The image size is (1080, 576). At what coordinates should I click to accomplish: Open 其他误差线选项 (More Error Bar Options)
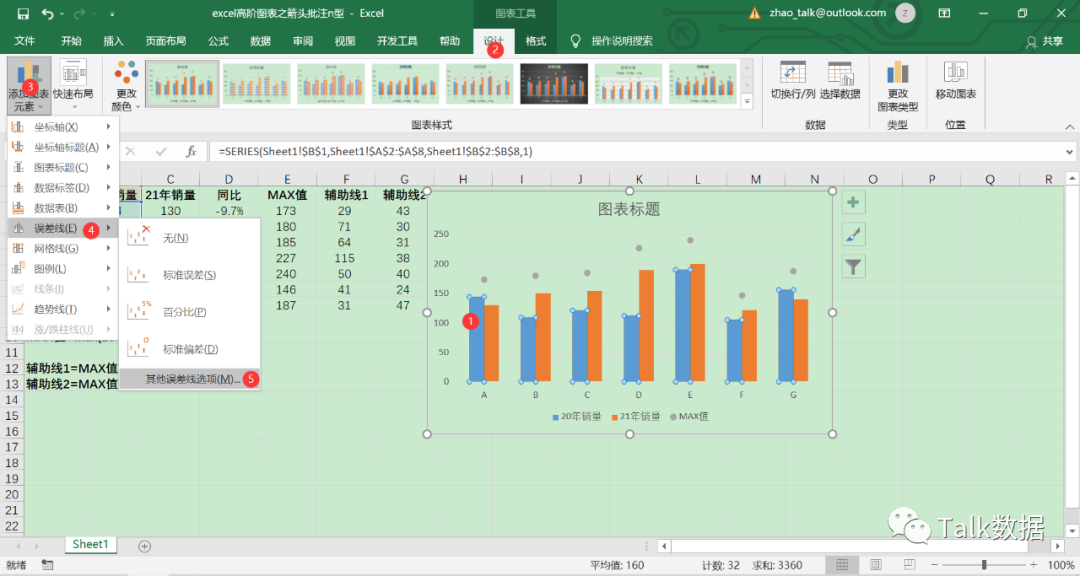click(185, 378)
